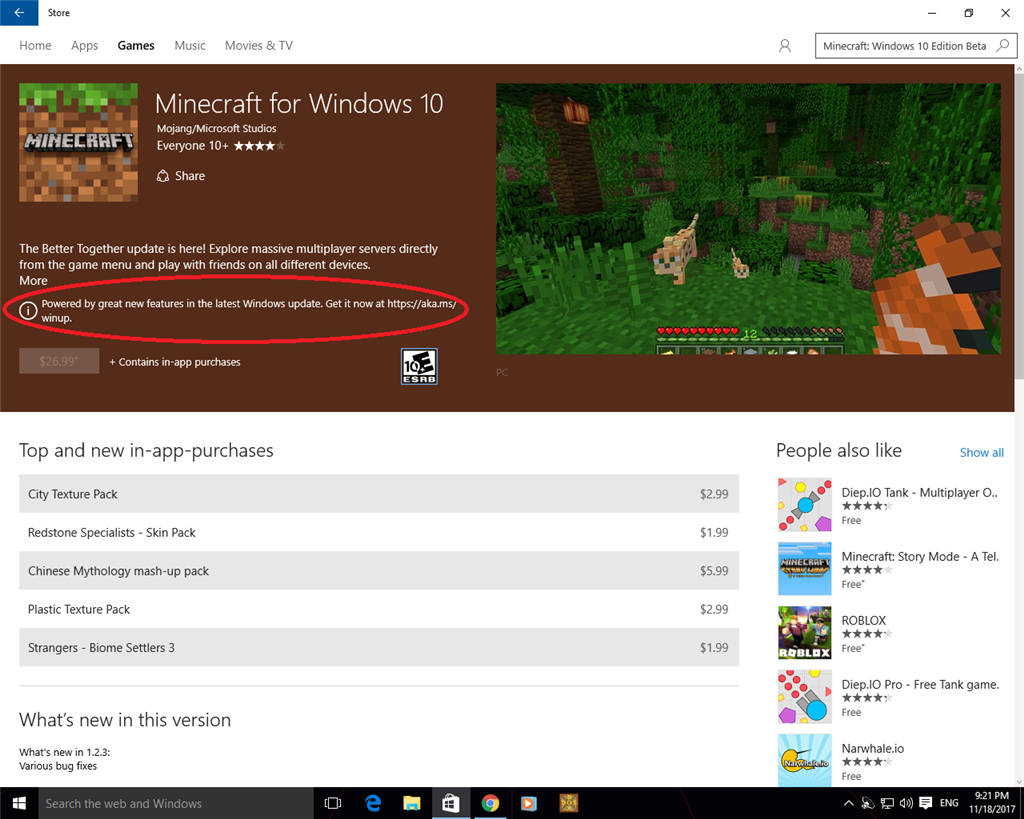
Task: Click the Share label
Action: [190, 176]
